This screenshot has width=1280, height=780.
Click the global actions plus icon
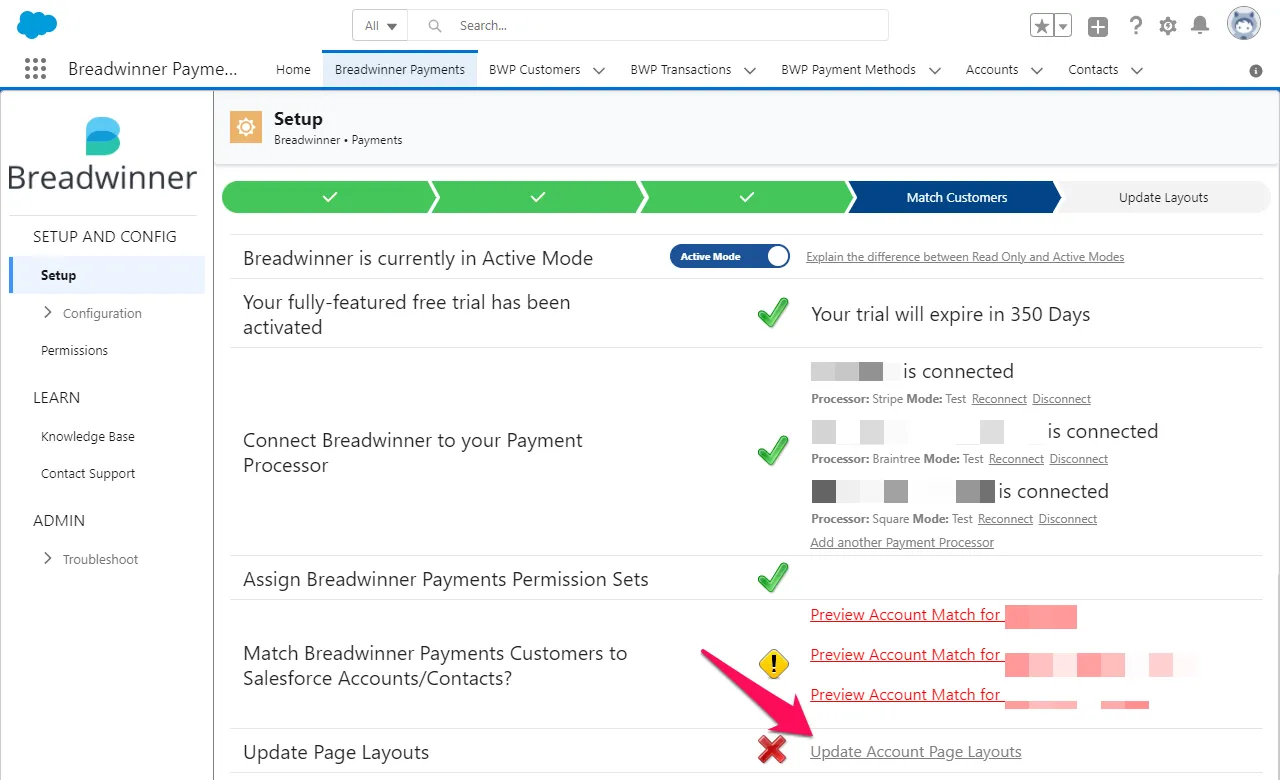click(x=1098, y=27)
